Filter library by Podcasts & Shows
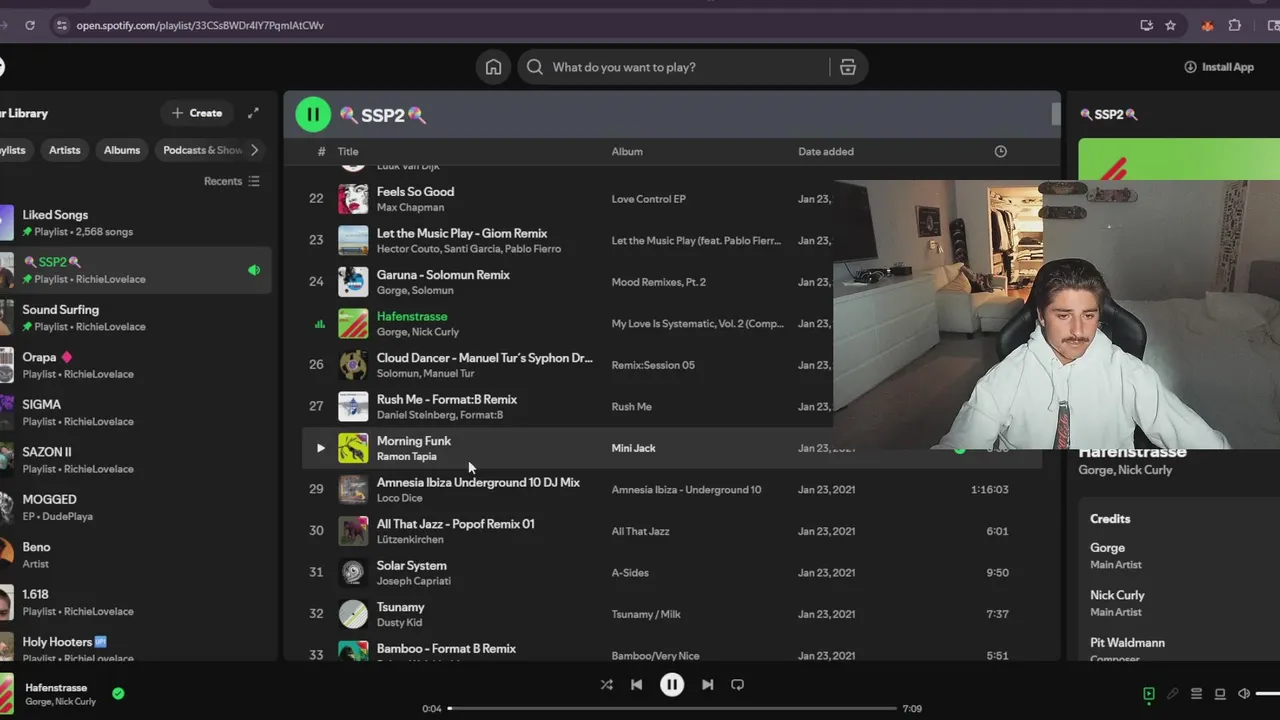This screenshot has height=720, width=1280. pos(202,150)
